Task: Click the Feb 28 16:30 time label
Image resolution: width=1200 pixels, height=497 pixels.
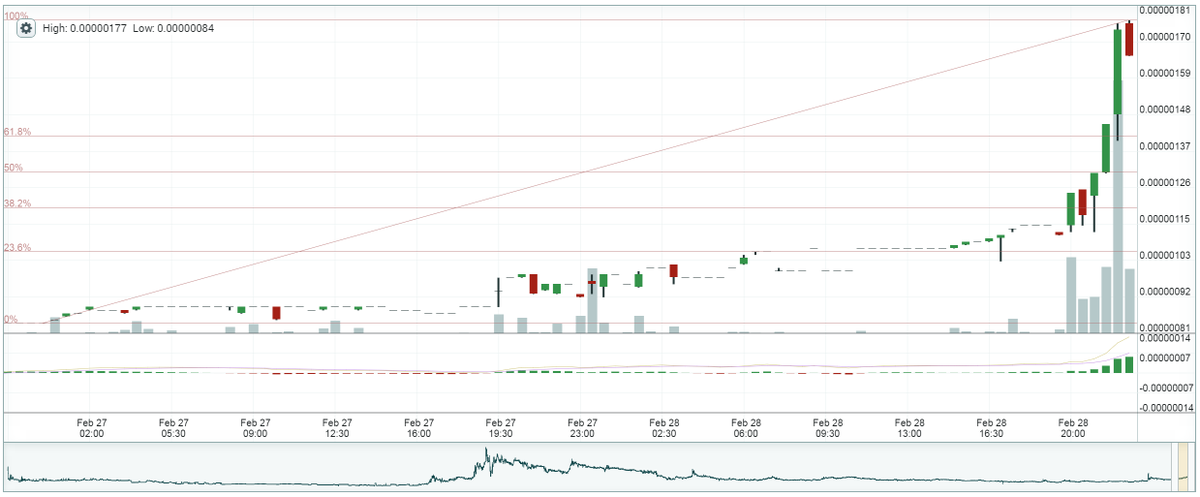Action: [x=992, y=428]
